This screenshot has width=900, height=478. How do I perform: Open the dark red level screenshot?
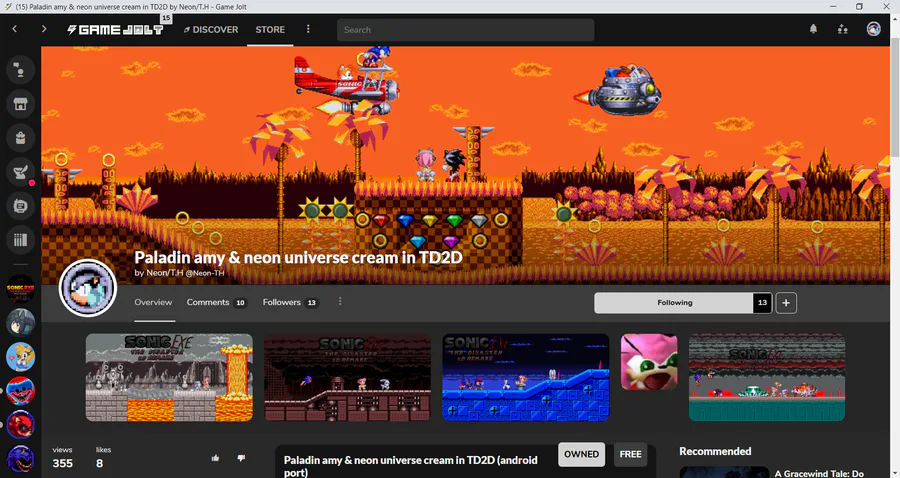(x=347, y=378)
